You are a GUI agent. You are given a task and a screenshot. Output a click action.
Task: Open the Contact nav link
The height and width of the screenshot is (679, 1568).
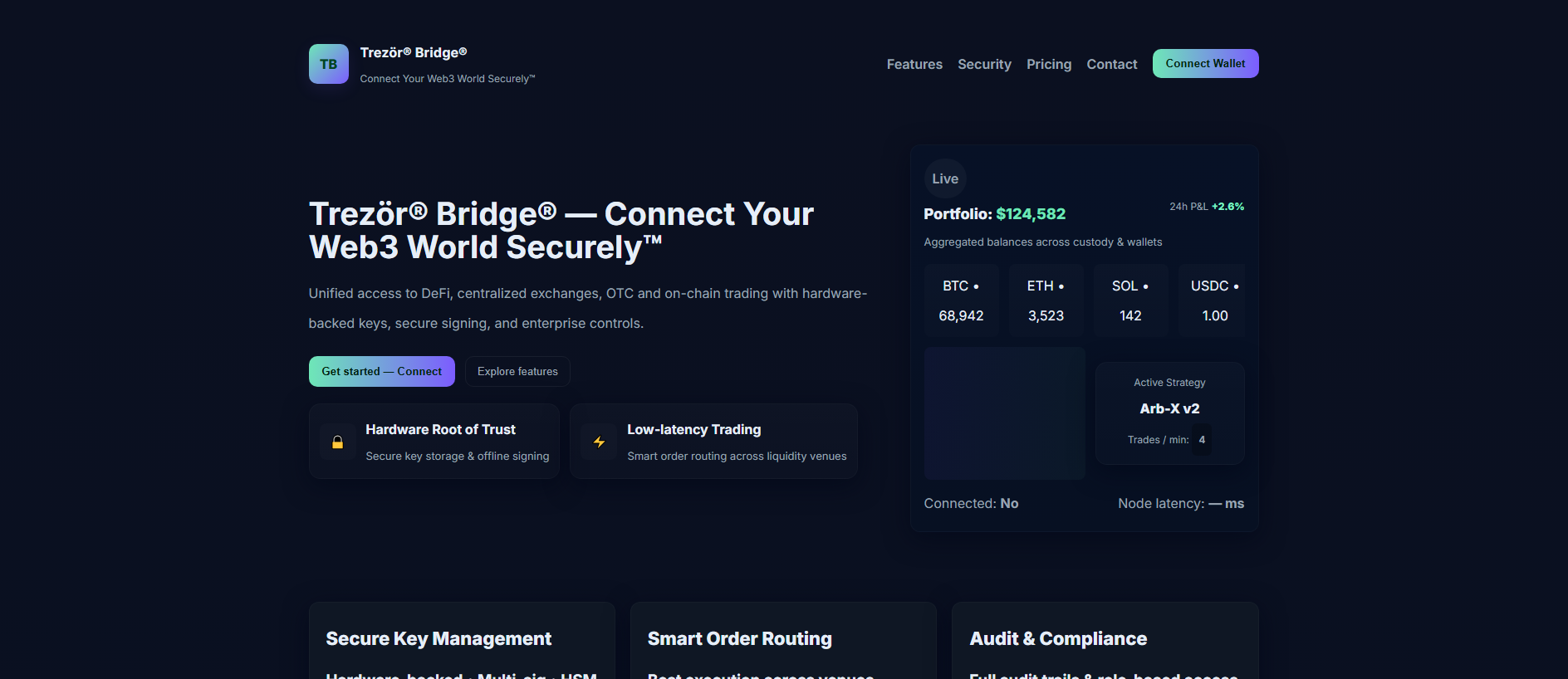click(1112, 64)
